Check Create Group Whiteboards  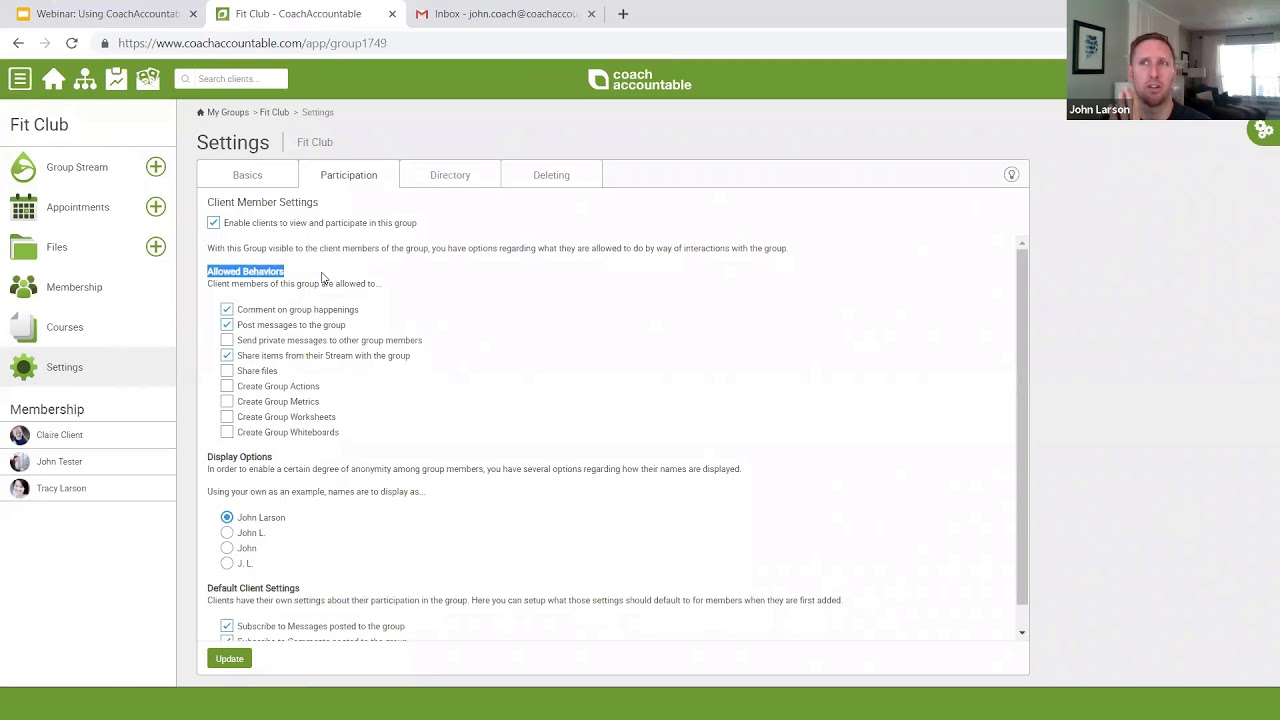pos(227,432)
